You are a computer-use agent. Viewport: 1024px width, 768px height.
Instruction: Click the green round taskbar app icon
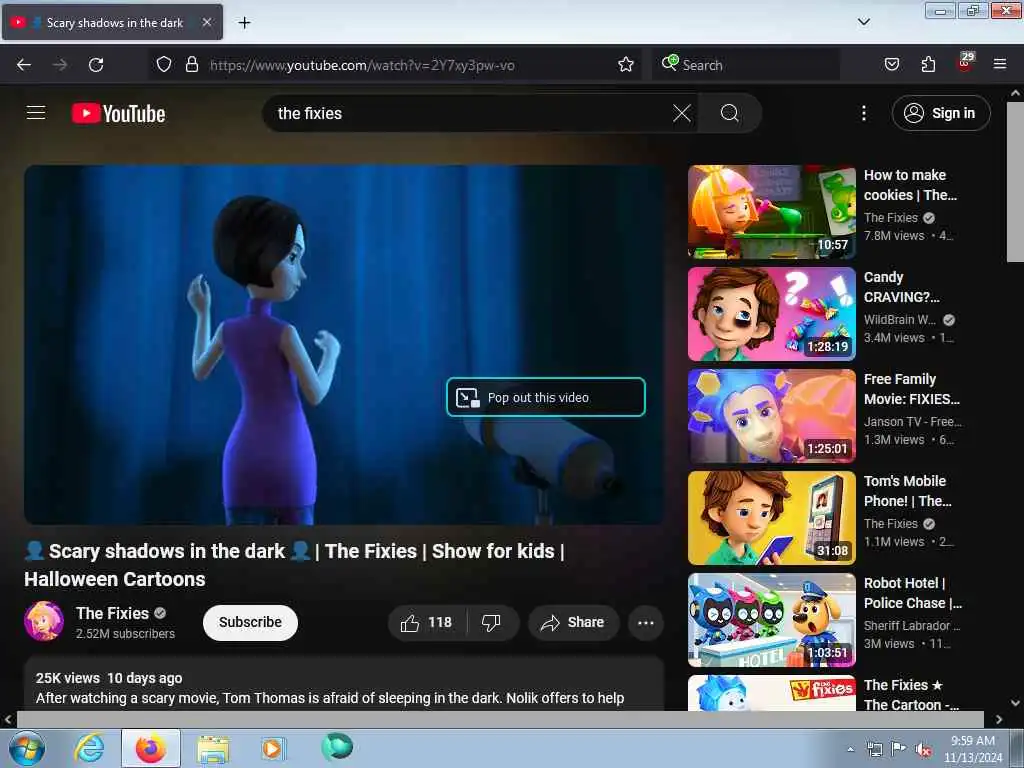click(x=337, y=746)
